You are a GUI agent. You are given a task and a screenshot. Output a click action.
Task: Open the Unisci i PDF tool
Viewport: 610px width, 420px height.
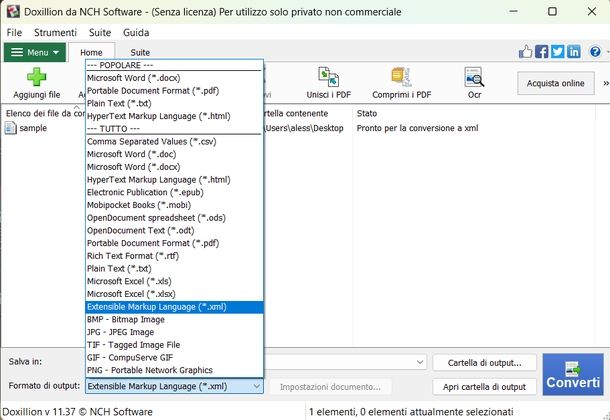point(328,83)
